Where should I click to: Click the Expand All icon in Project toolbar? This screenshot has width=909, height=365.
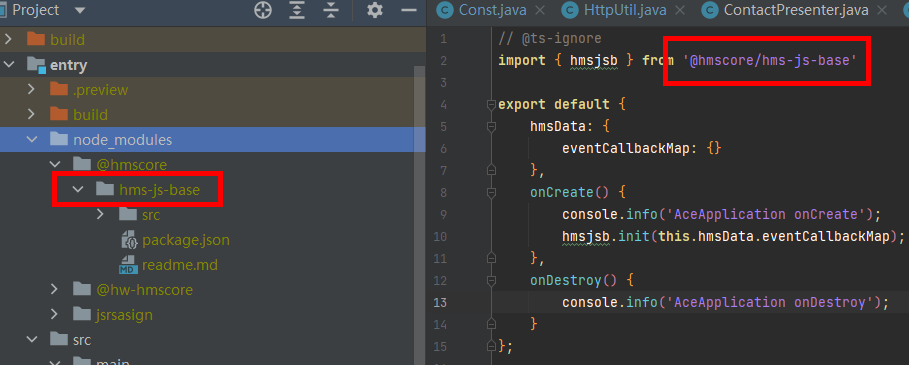297,10
